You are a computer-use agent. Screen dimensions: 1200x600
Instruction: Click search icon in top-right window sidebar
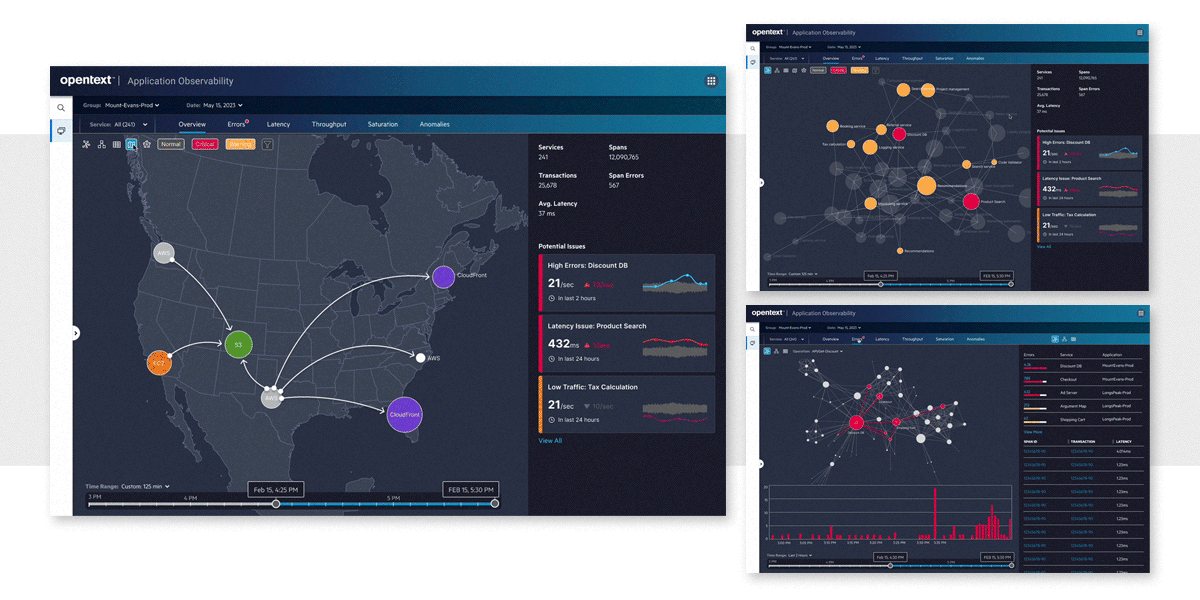coord(753,47)
